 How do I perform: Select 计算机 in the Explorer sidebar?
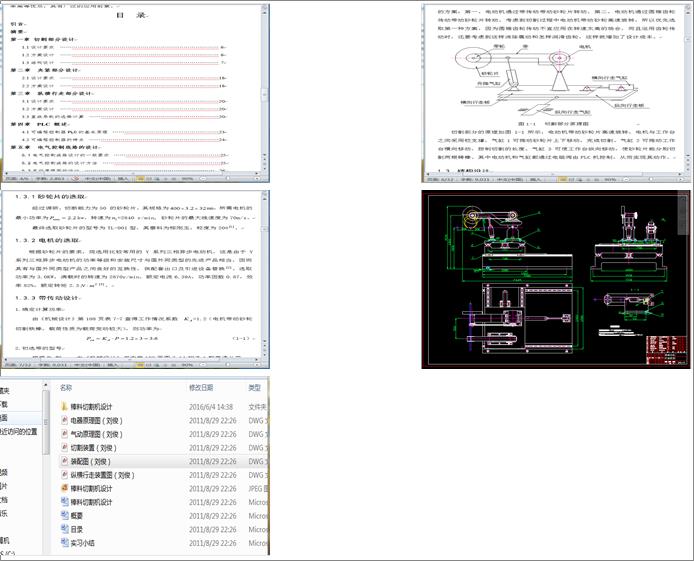4,540
